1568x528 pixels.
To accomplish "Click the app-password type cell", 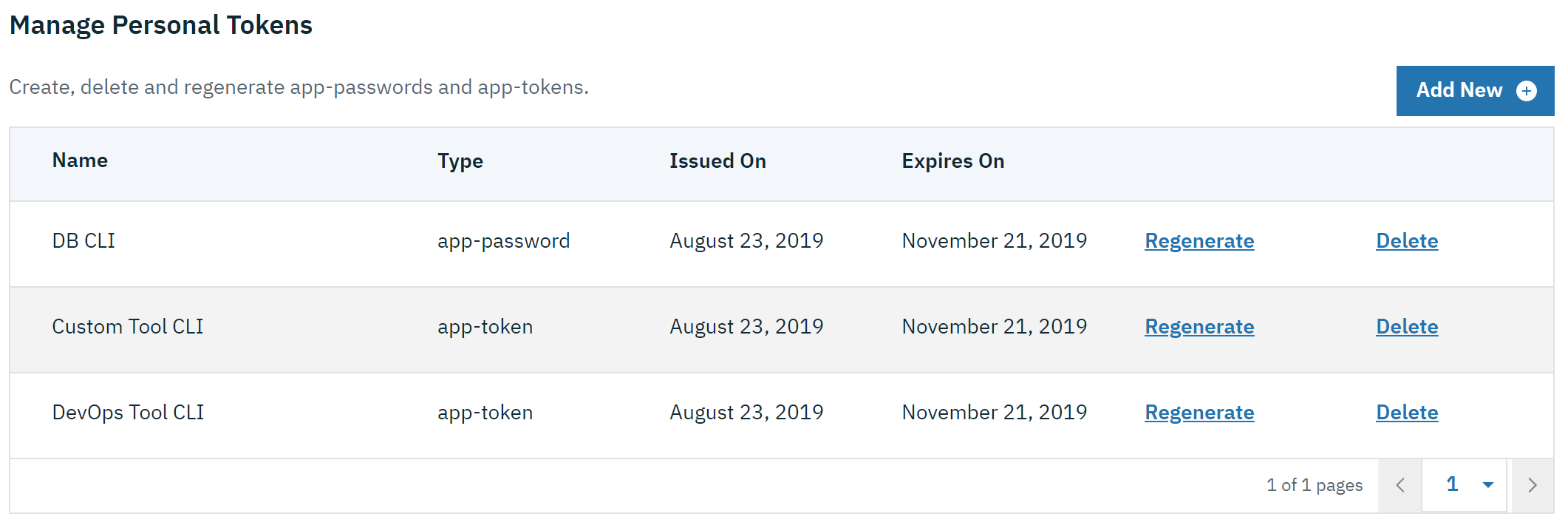I will (x=503, y=241).
